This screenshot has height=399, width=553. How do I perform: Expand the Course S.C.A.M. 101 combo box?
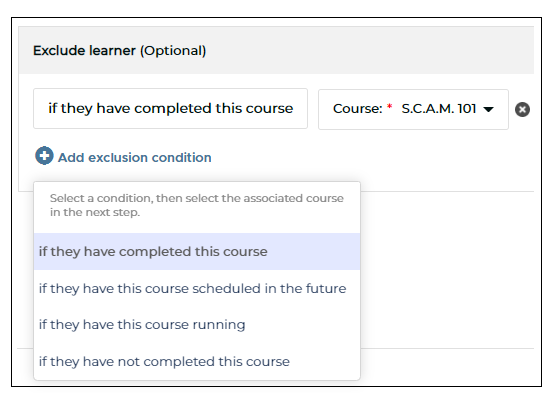coord(413,109)
